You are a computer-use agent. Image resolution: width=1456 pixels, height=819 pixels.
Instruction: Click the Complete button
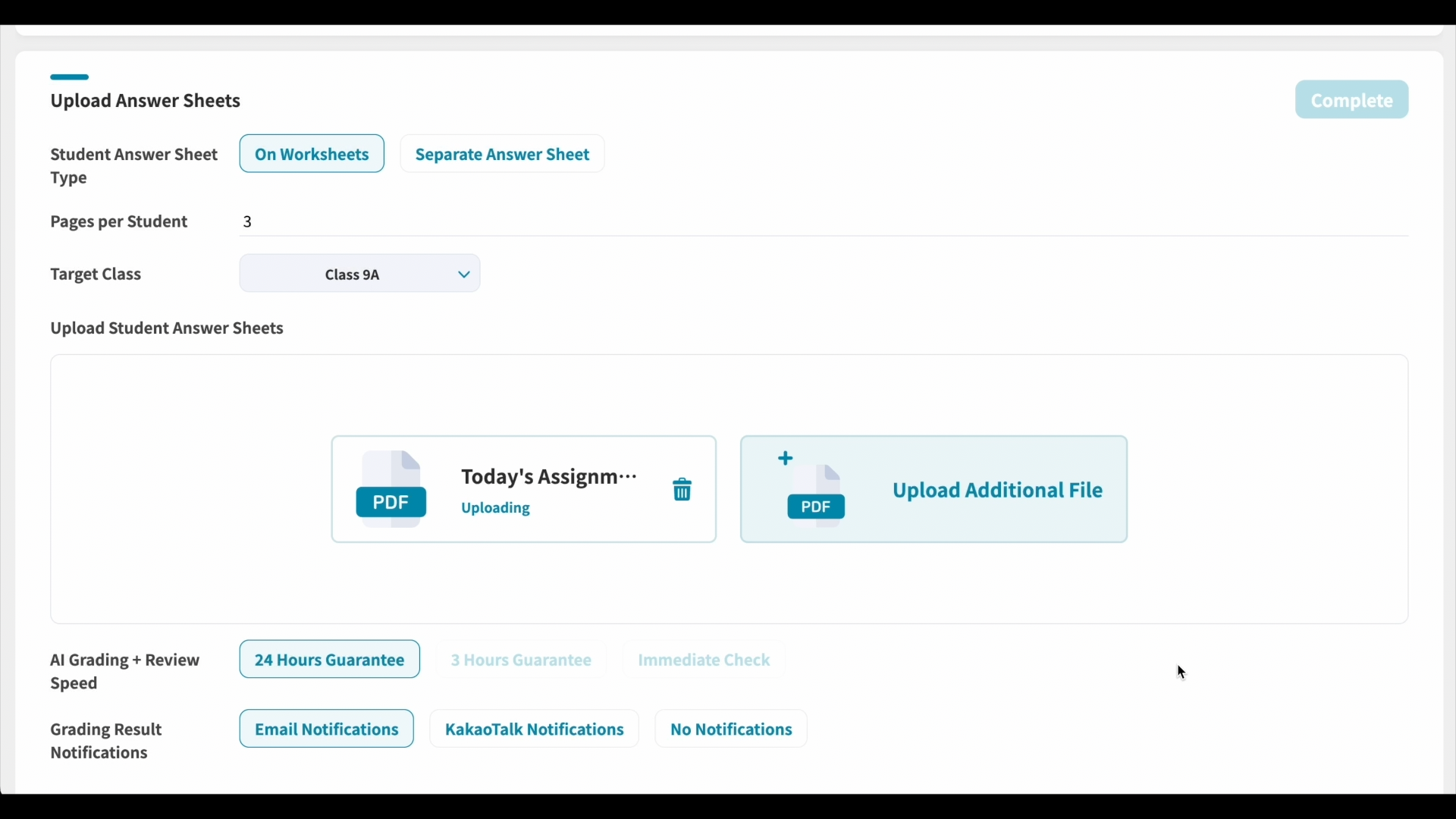(1352, 100)
